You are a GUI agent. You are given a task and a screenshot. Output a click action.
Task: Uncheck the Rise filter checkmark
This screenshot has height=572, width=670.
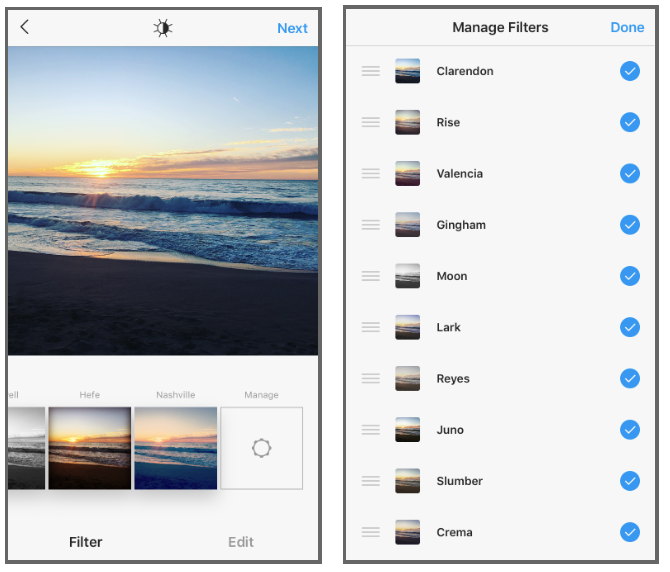(x=630, y=122)
